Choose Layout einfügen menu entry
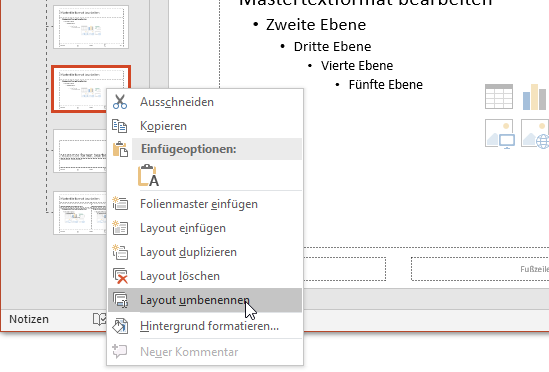The width and height of the screenshot is (549, 372). pos(205,228)
